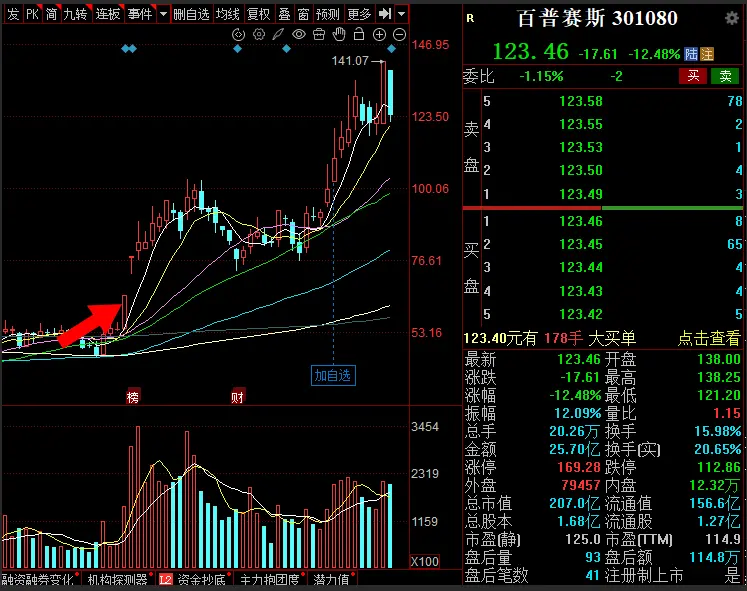Click sell level 1 price 123.49
The width and height of the screenshot is (747, 591).
point(581,194)
